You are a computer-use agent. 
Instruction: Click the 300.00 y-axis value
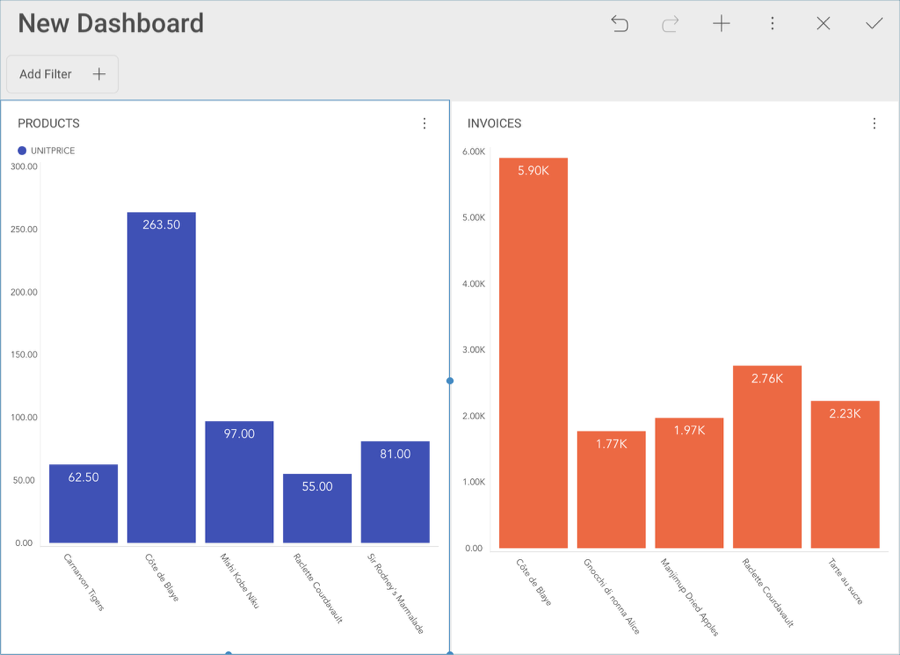(x=24, y=166)
